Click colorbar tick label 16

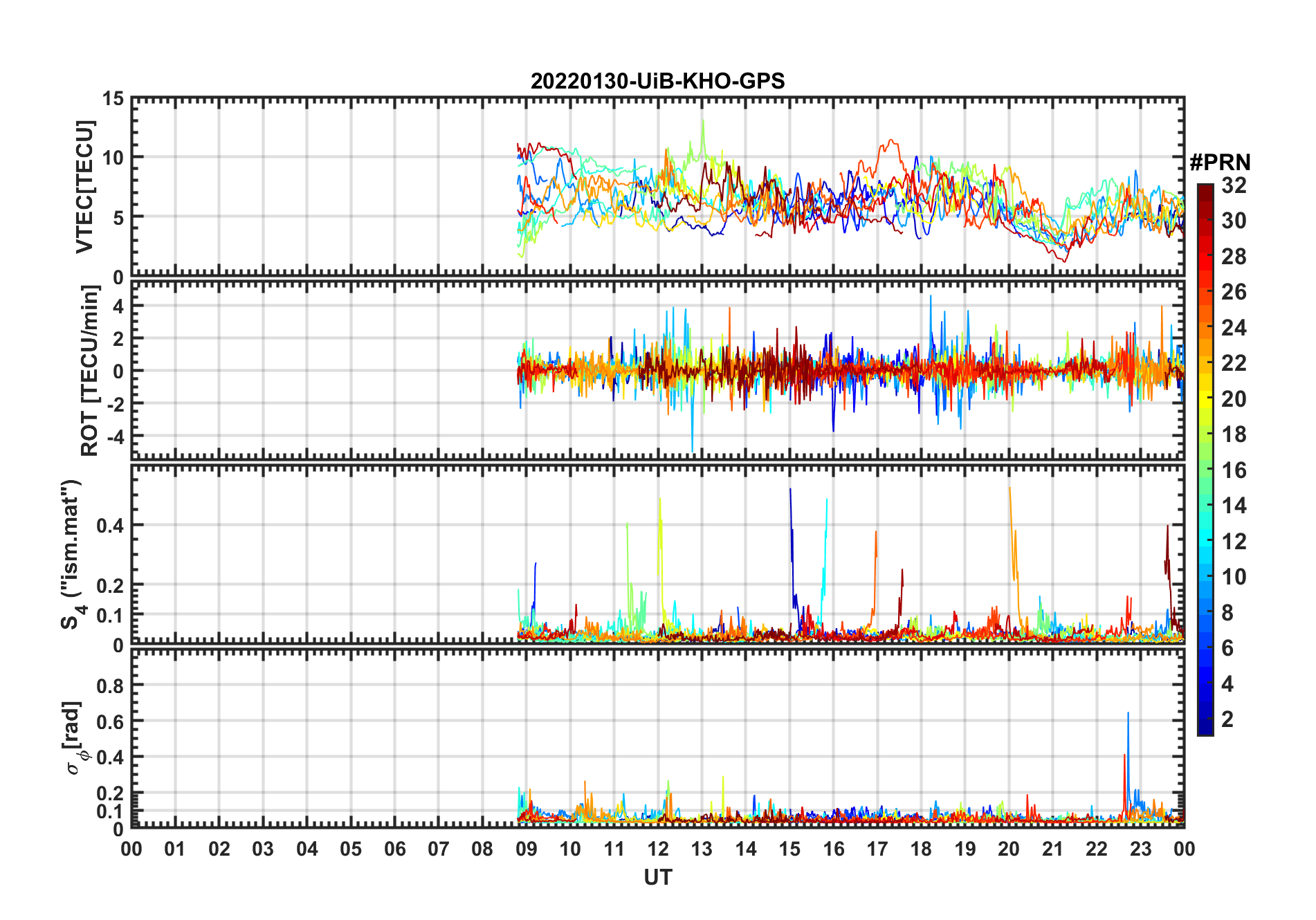(x=1234, y=470)
